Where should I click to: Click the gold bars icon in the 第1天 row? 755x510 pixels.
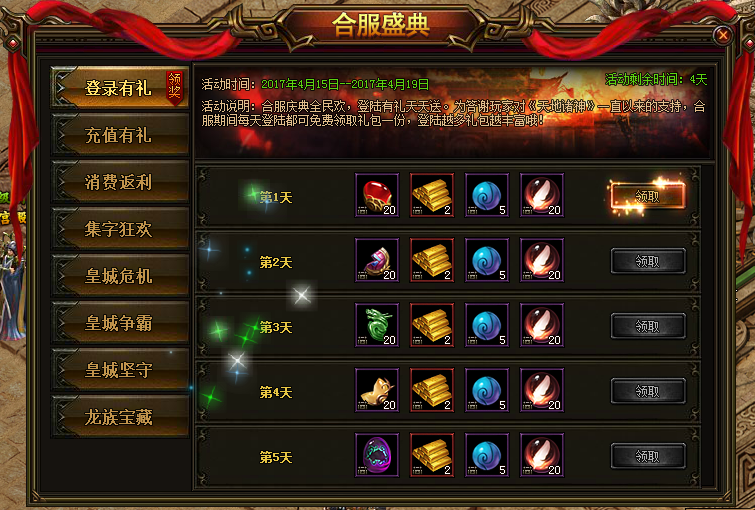[x=432, y=195]
